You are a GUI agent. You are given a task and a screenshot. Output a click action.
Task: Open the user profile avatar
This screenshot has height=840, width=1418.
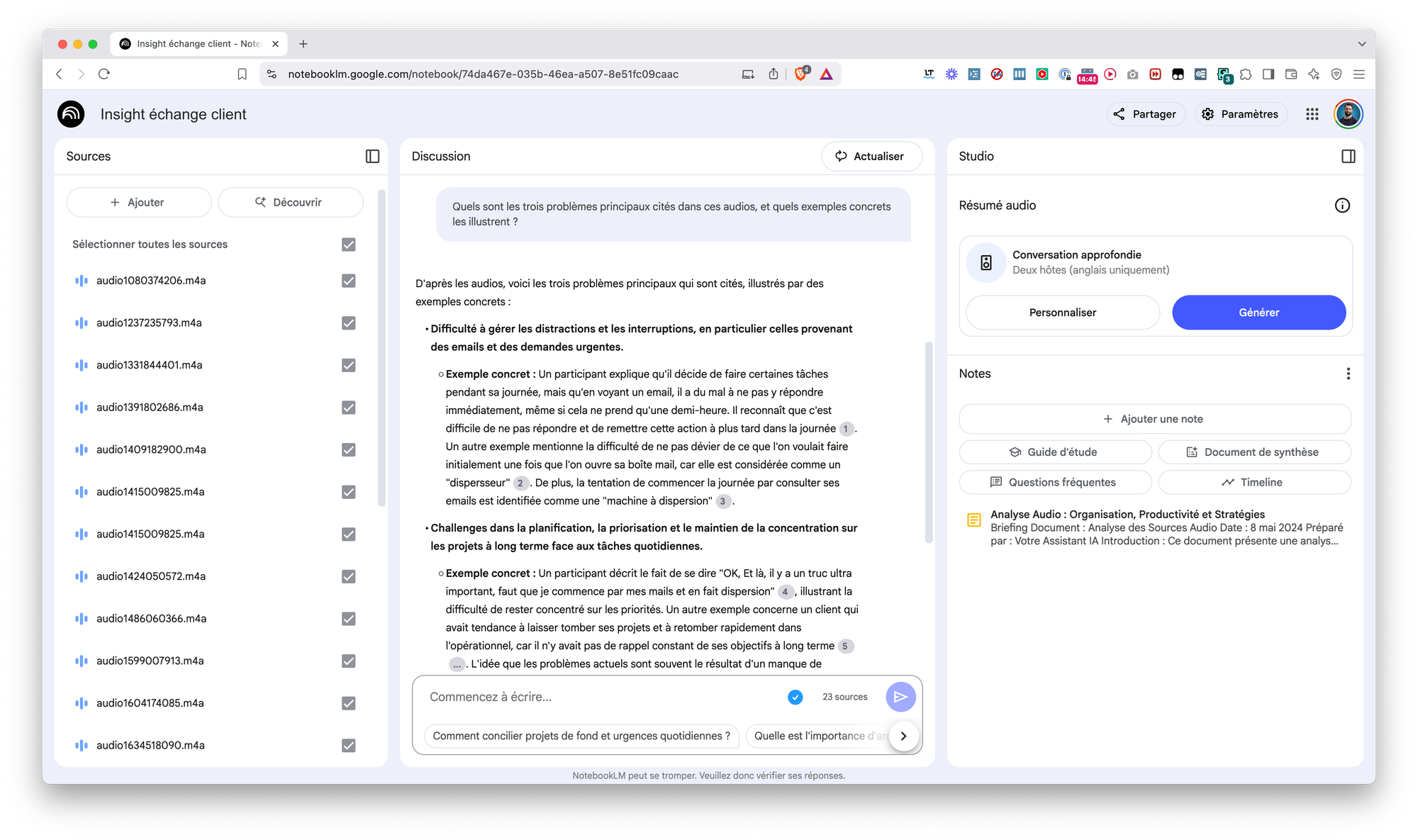(x=1348, y=114)
